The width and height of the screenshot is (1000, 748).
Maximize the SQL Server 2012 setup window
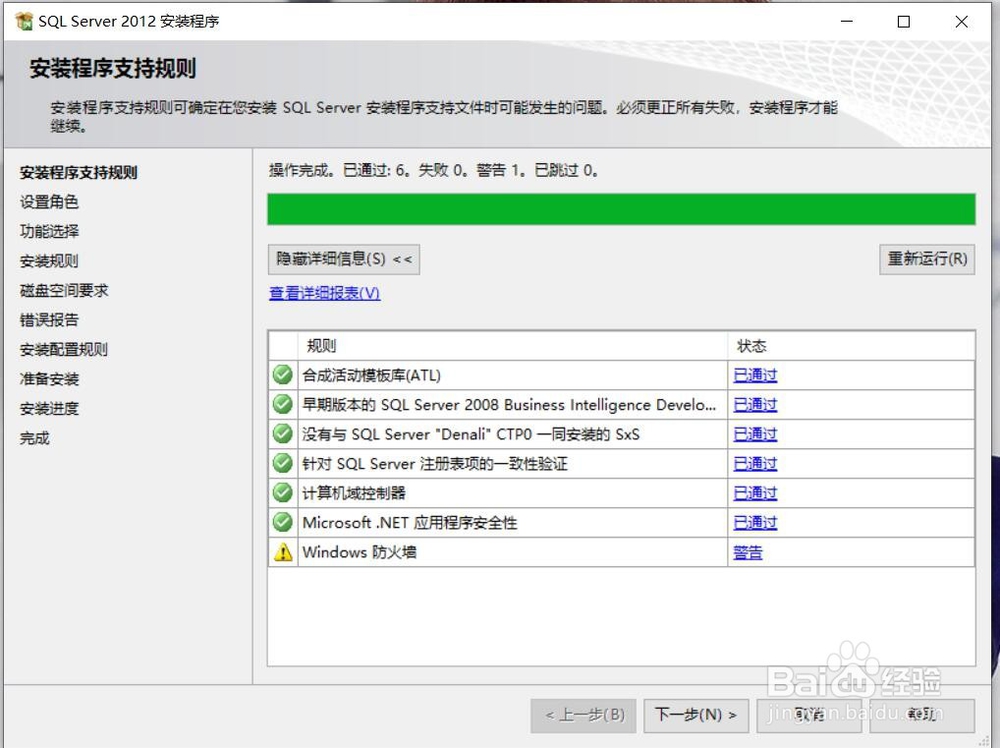[904, 21]
